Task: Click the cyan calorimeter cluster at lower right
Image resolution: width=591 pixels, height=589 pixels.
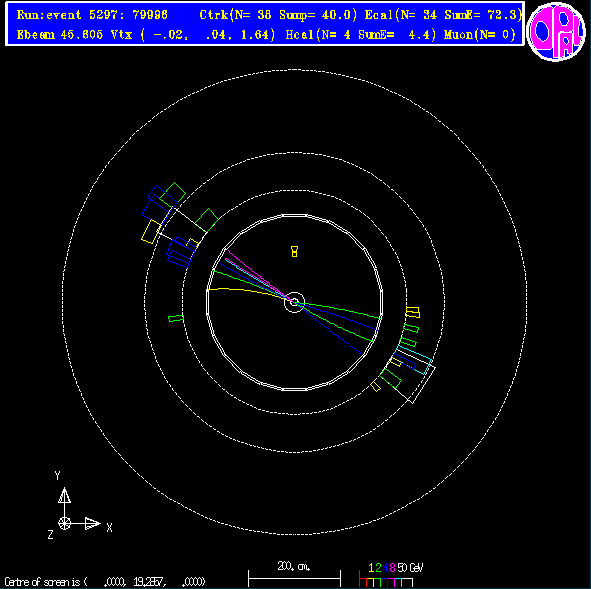Action: point(413,359)
